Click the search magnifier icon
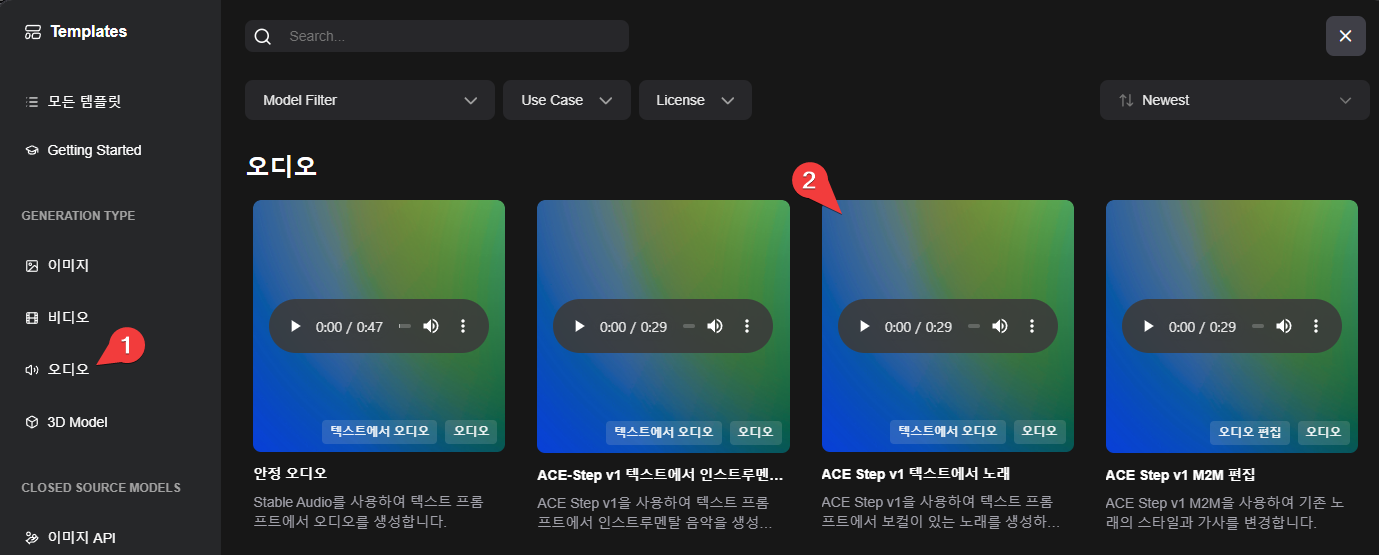The width and height of the screenshot is (1379, 555). pyautogui.click(x=263, y=37)
